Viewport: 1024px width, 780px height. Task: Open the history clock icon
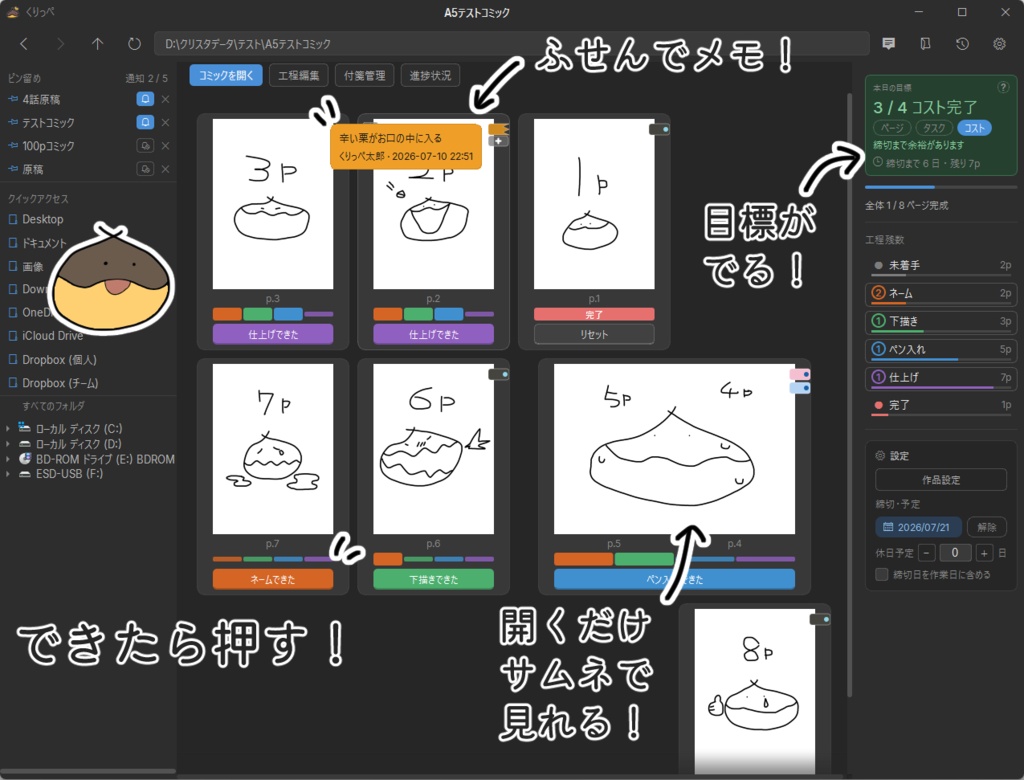(962, 44)
